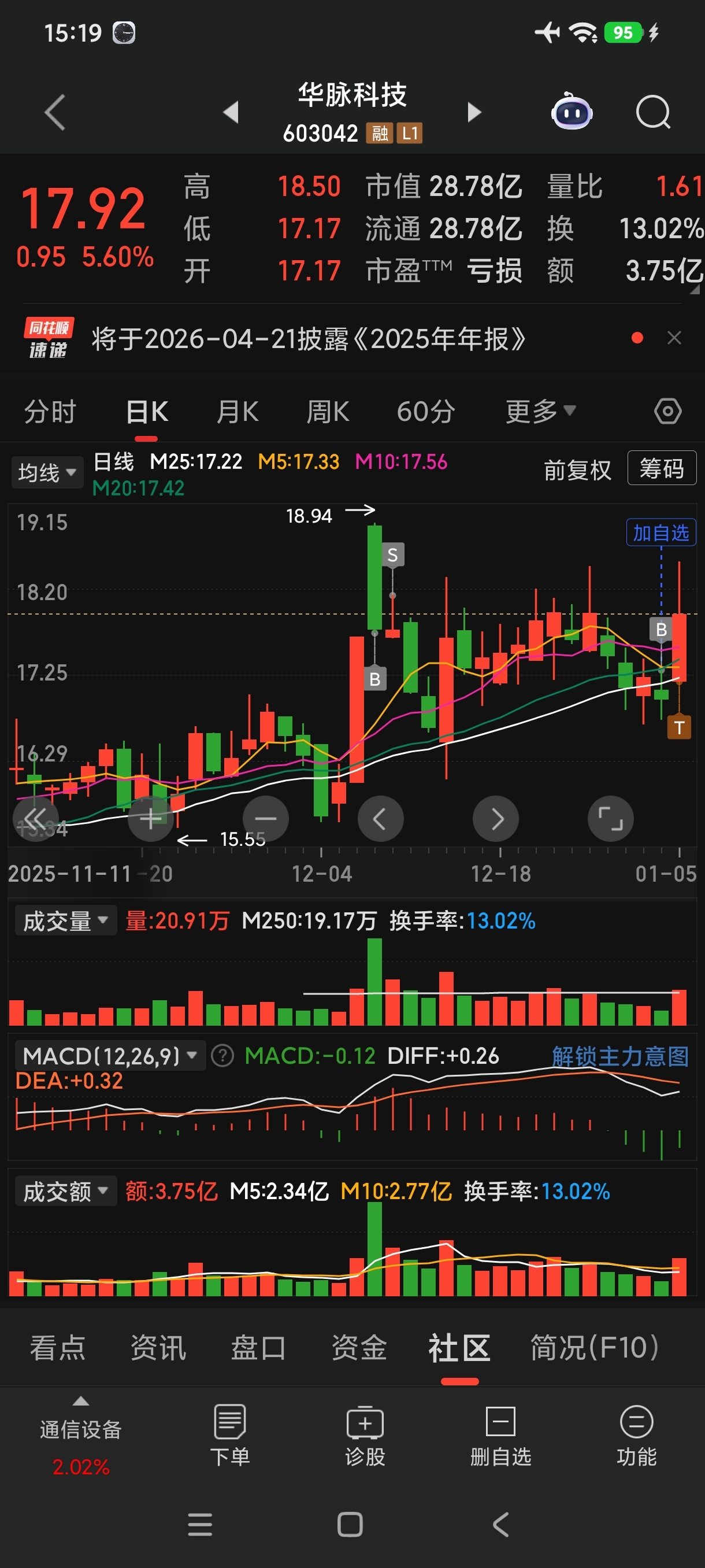
Task: Tap the 换手率 13.02% in volume panel
Action: point(462,920)
